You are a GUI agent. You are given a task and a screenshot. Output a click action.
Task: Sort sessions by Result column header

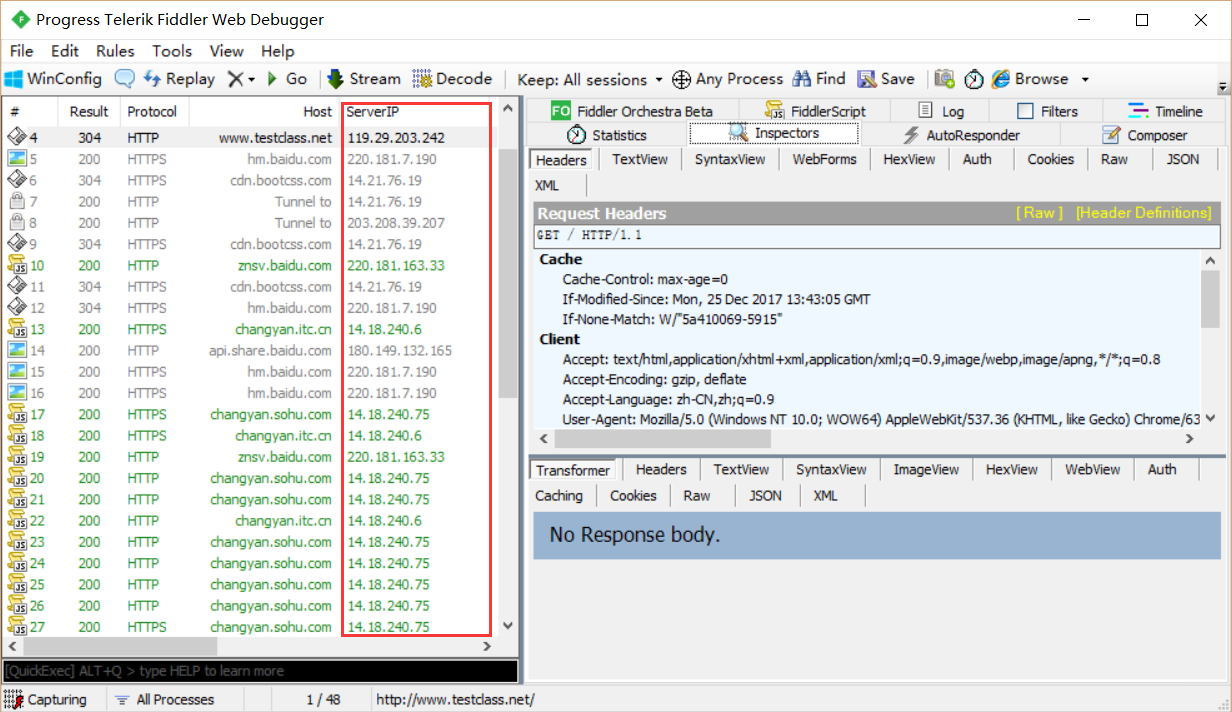[x=89, y=111]
